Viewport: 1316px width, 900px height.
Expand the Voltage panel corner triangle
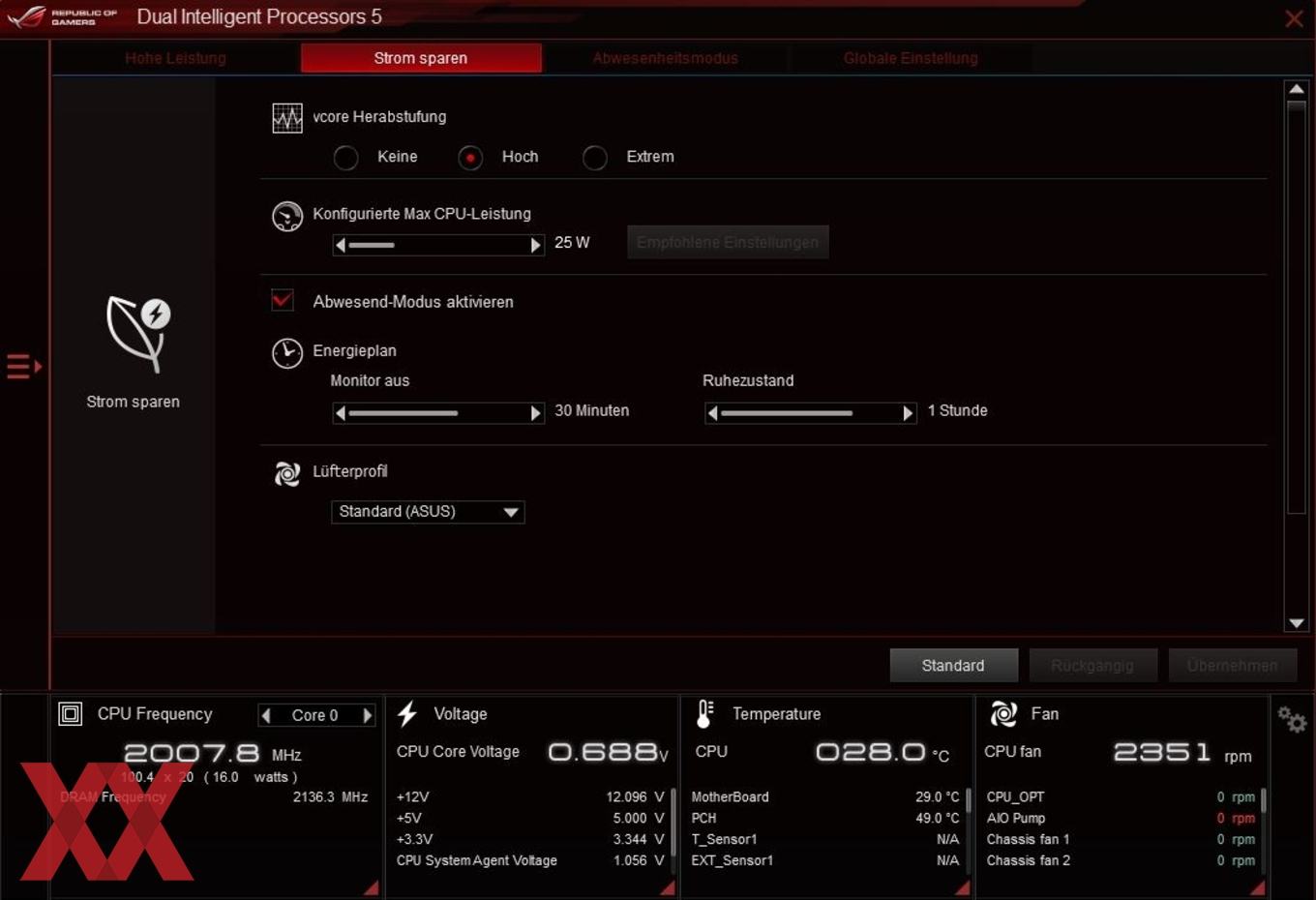668,887
